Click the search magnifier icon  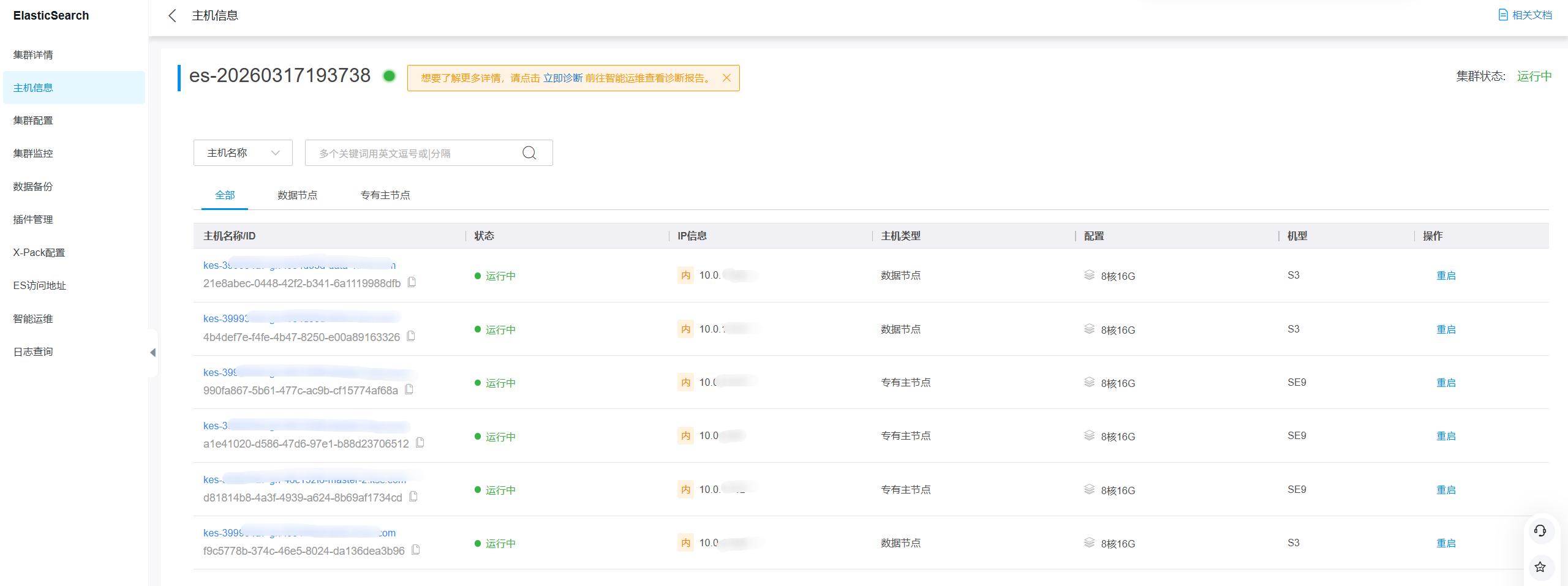click(x=529, y=153)
